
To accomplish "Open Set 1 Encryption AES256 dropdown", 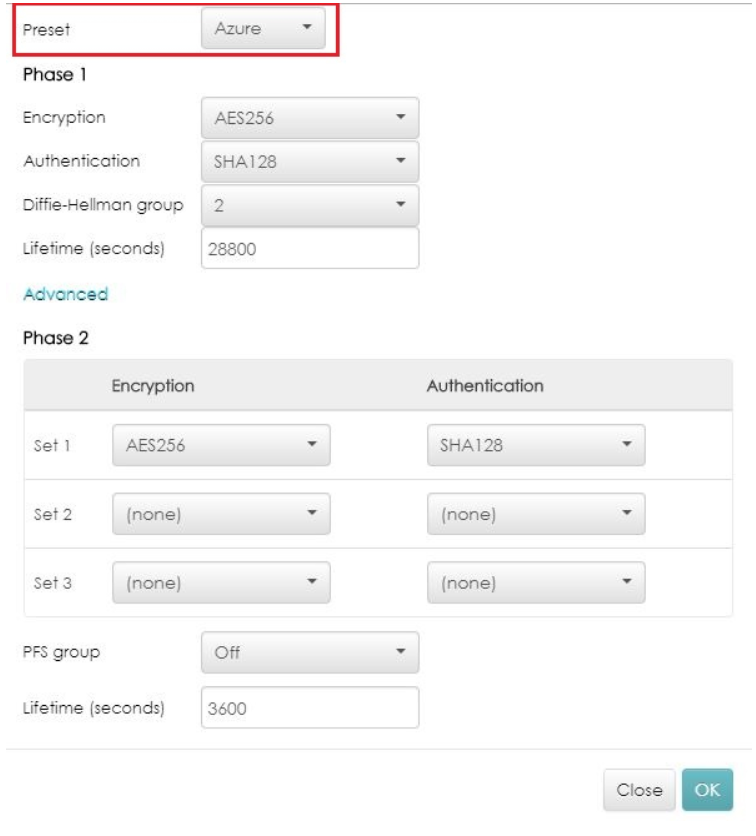I will click(x=221, y=445).
